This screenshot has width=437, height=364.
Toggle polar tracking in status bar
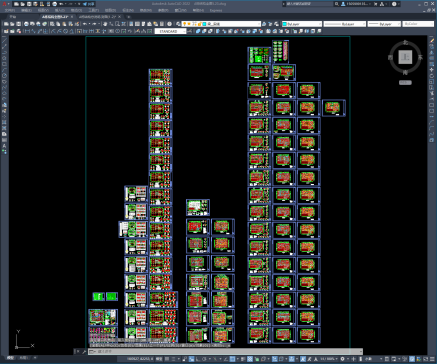click(x=204, y=359)
